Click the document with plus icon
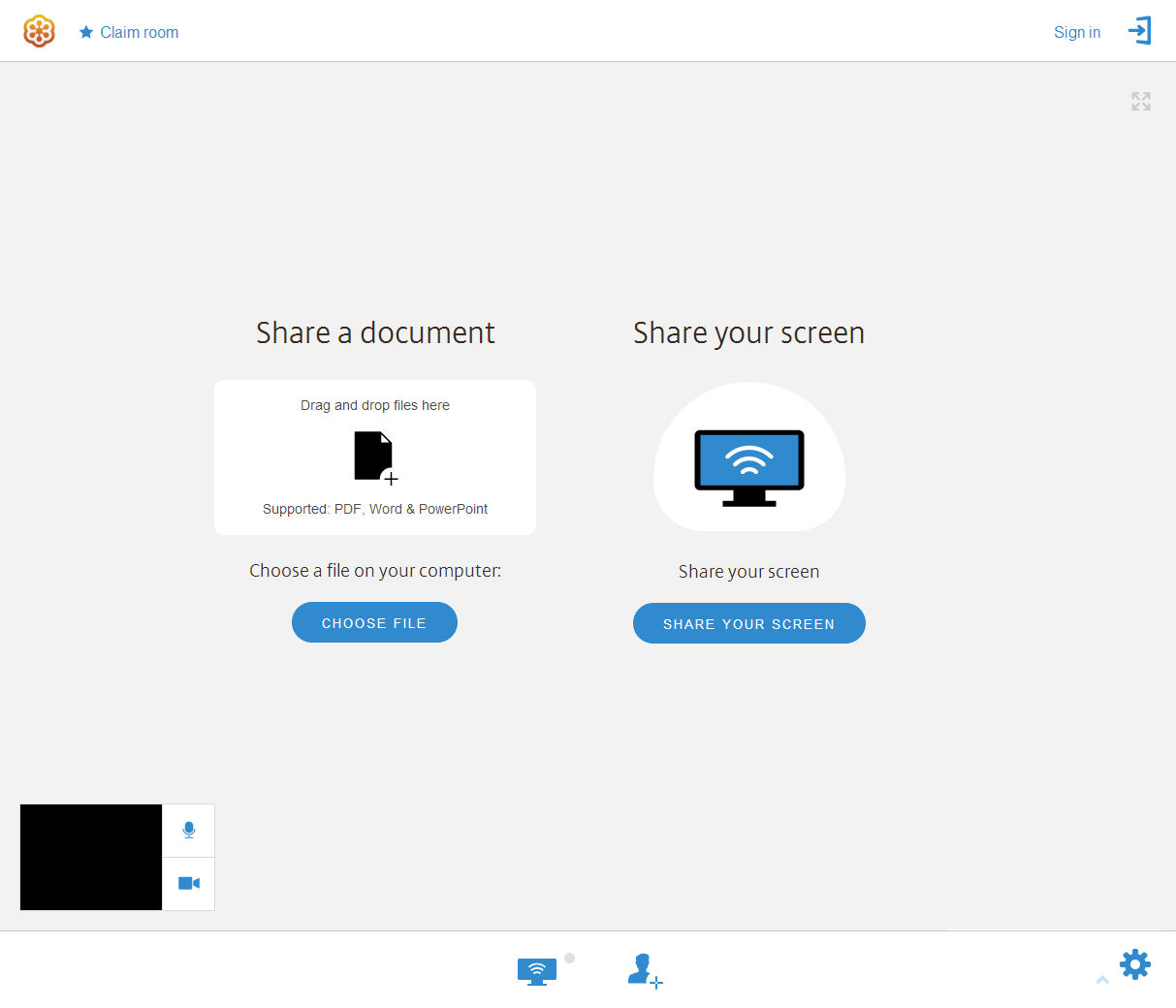Screen dimensions: 1176x1008 376,457
